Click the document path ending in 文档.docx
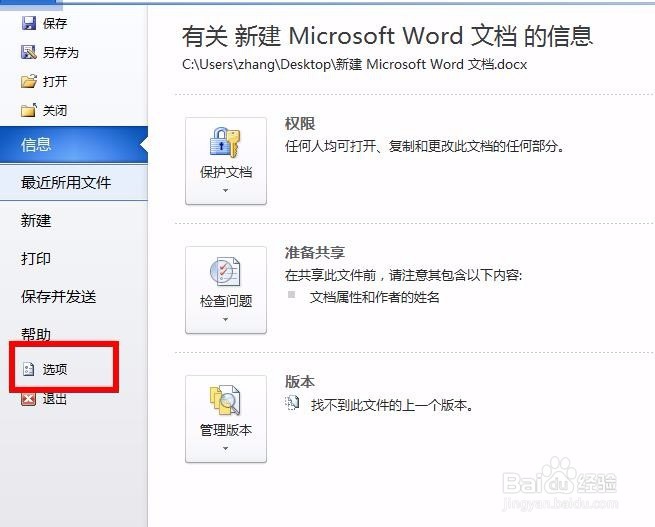This screenshot has height=527, width=655. (x=354, y=64)
